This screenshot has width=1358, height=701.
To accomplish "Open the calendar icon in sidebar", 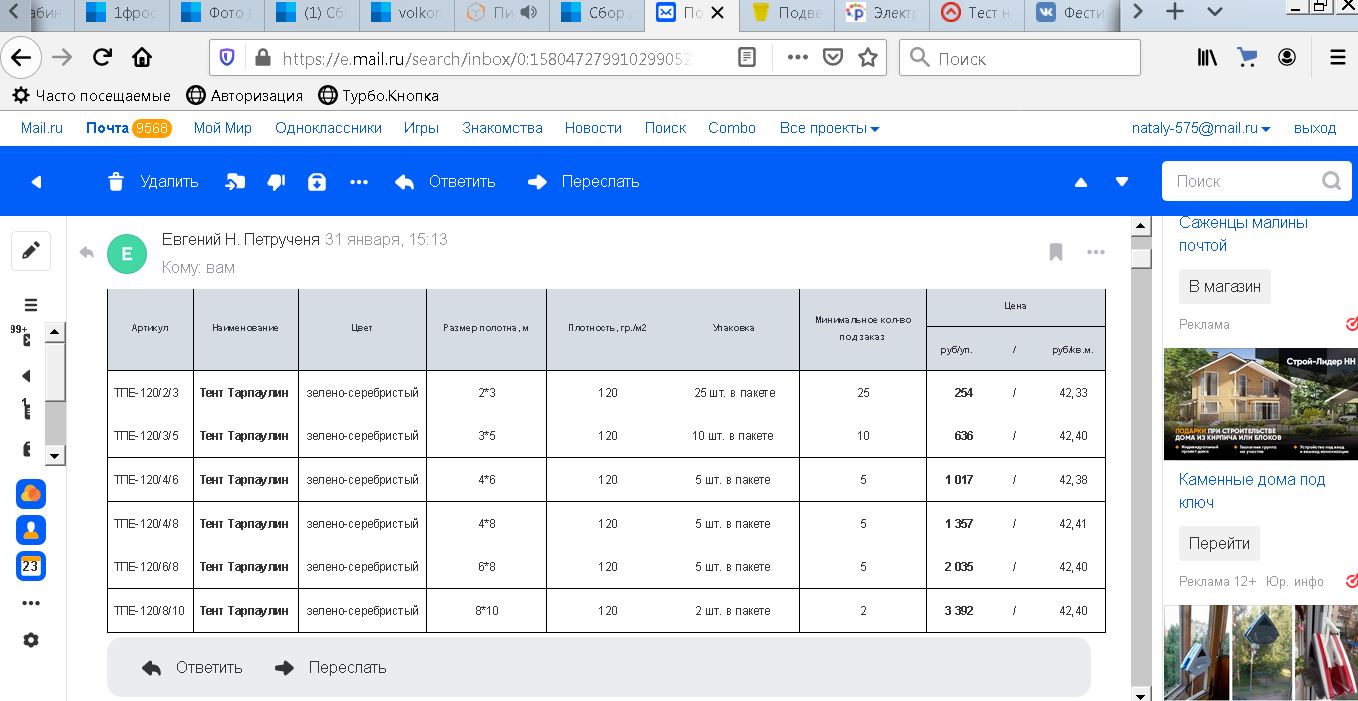I will point(31,566).
